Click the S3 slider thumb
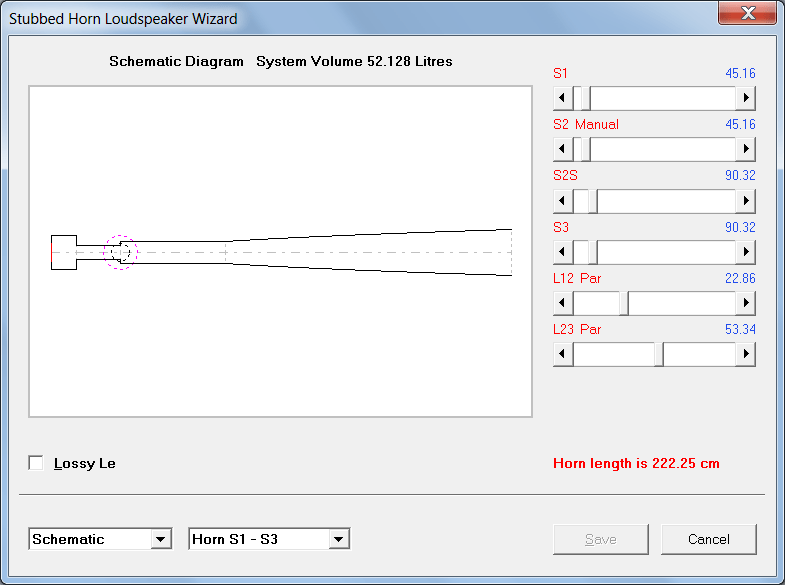 tap(593, 252)
